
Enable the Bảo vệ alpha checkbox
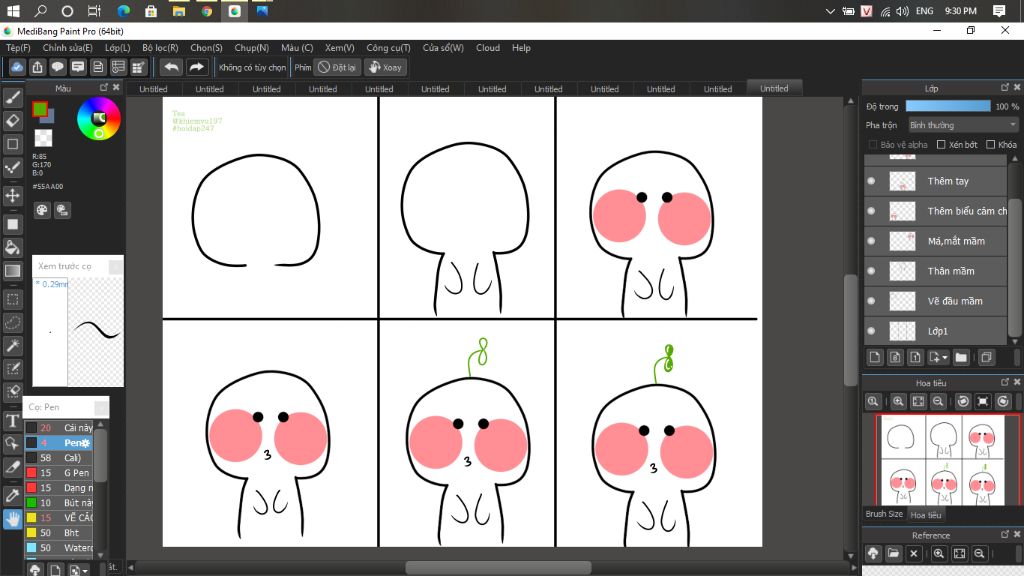point(872,144)
